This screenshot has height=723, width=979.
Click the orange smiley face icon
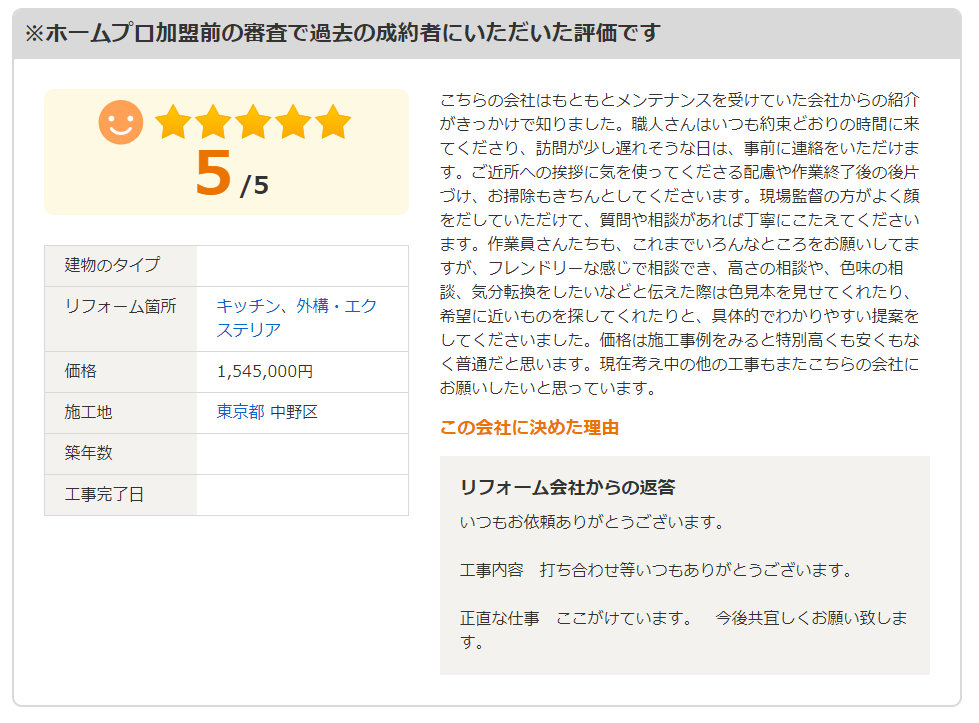coord(121,122)
